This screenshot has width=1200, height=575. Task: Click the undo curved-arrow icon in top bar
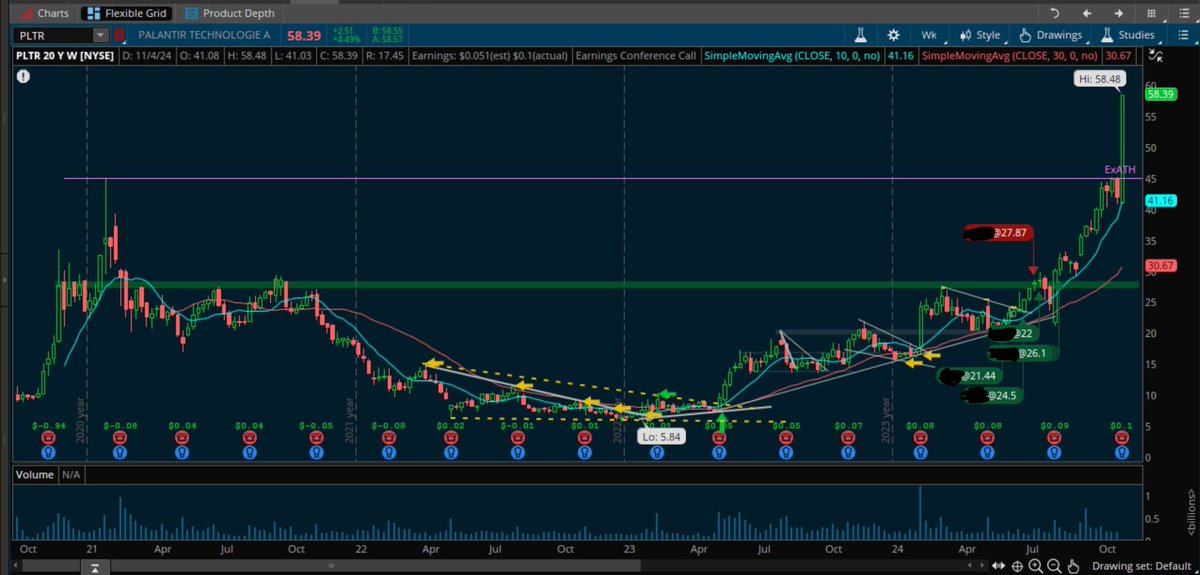[1054, 13]
